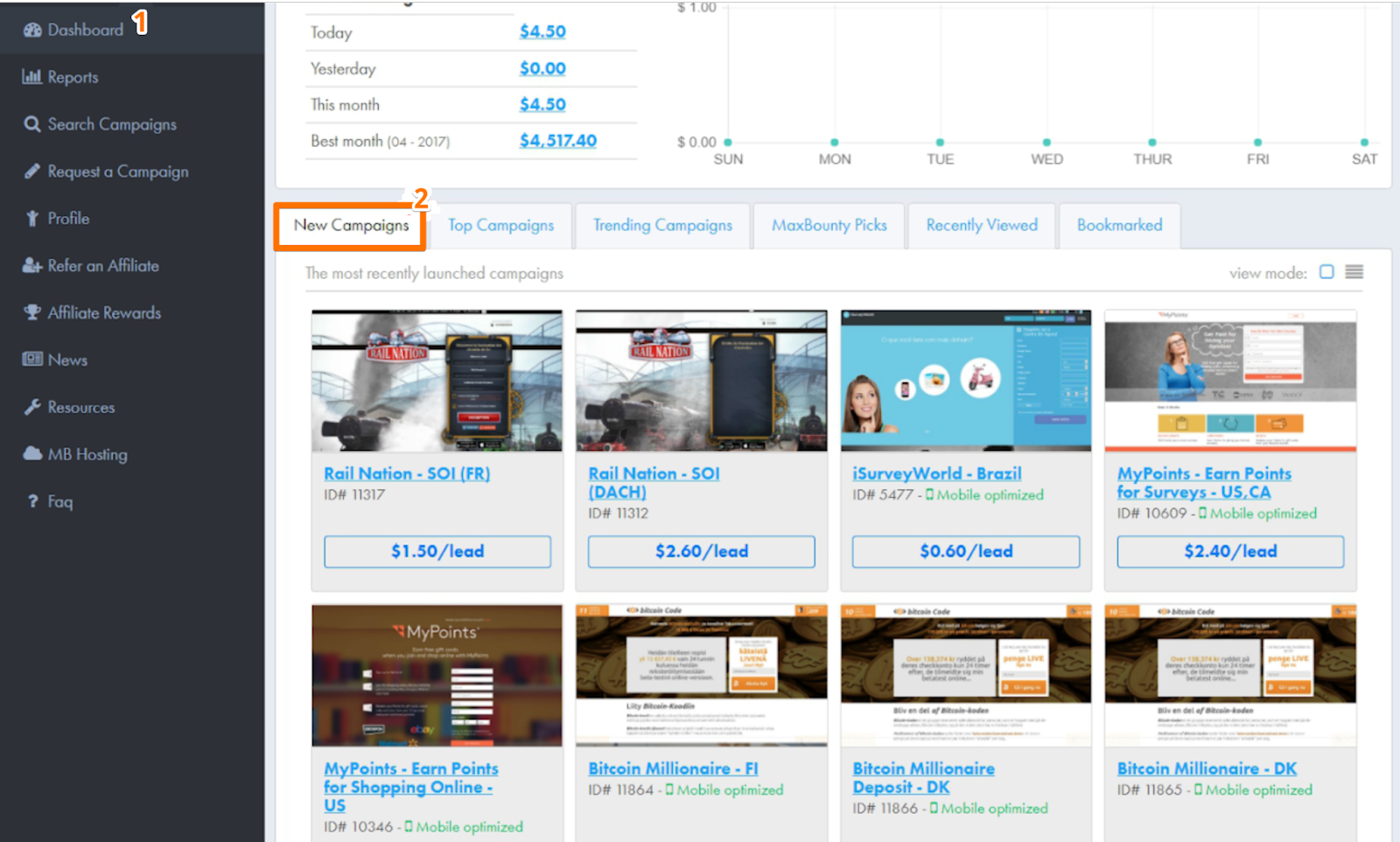Open Affiliate Rewards via trophy icon
1400x842 pixels.
click(x=32, y=312)
